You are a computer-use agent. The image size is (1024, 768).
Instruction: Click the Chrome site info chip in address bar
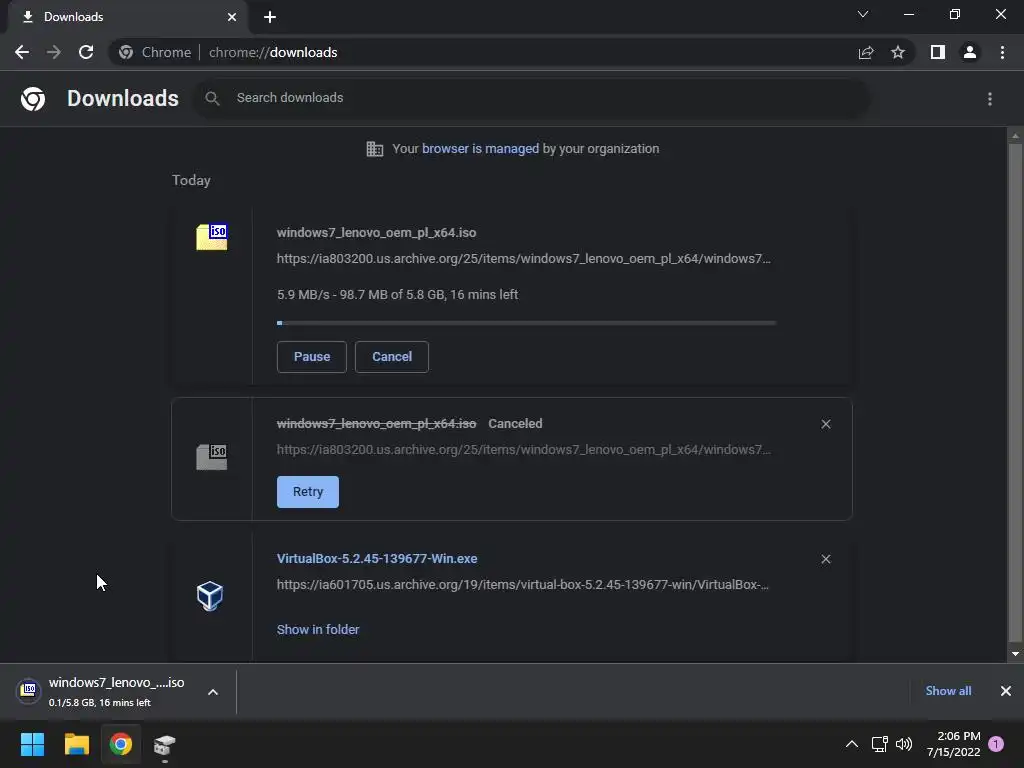[x=155, y=52]
